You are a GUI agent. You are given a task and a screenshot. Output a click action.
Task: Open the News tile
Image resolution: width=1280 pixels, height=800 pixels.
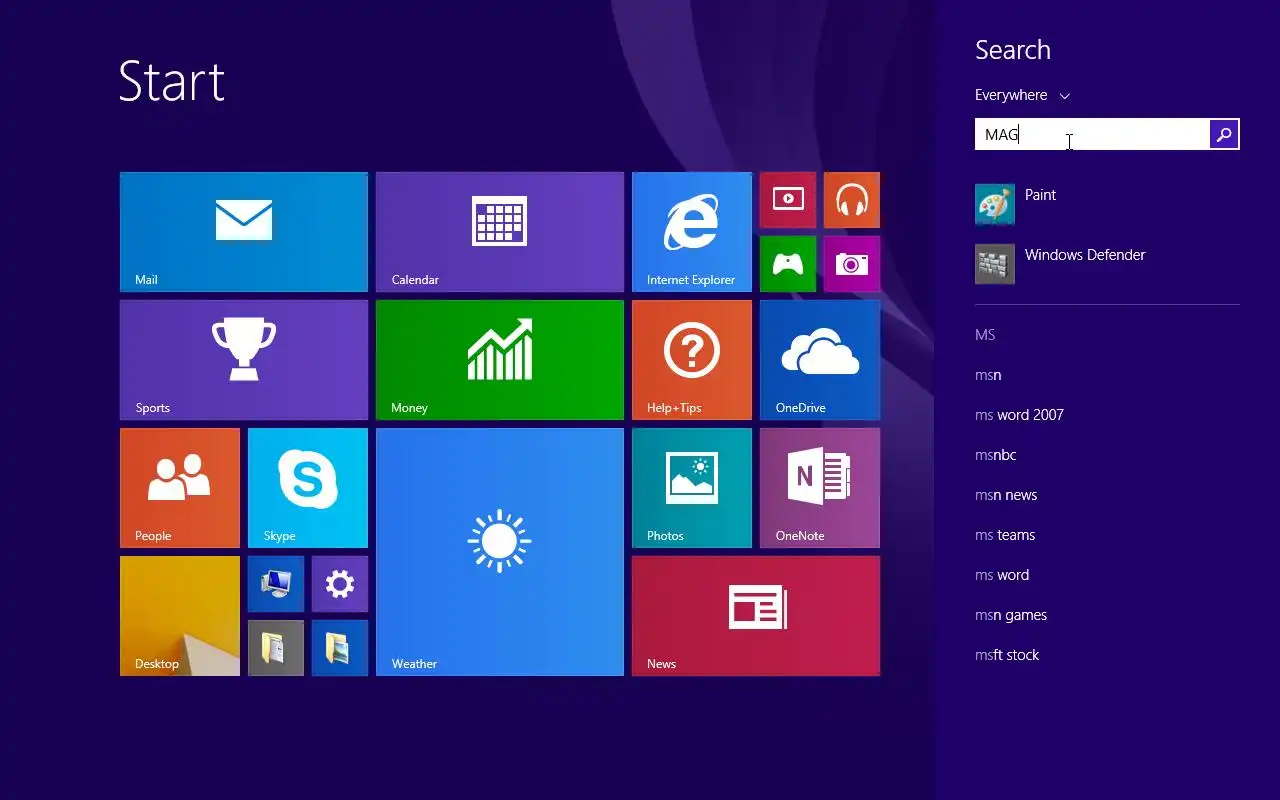[x=756, y=616]
